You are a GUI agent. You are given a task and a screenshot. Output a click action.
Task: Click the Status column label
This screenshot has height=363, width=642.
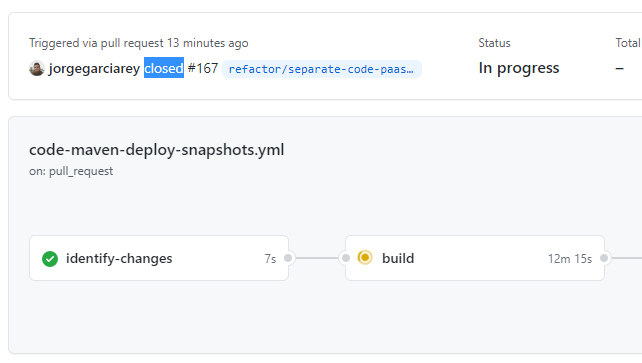click(494, 43)
